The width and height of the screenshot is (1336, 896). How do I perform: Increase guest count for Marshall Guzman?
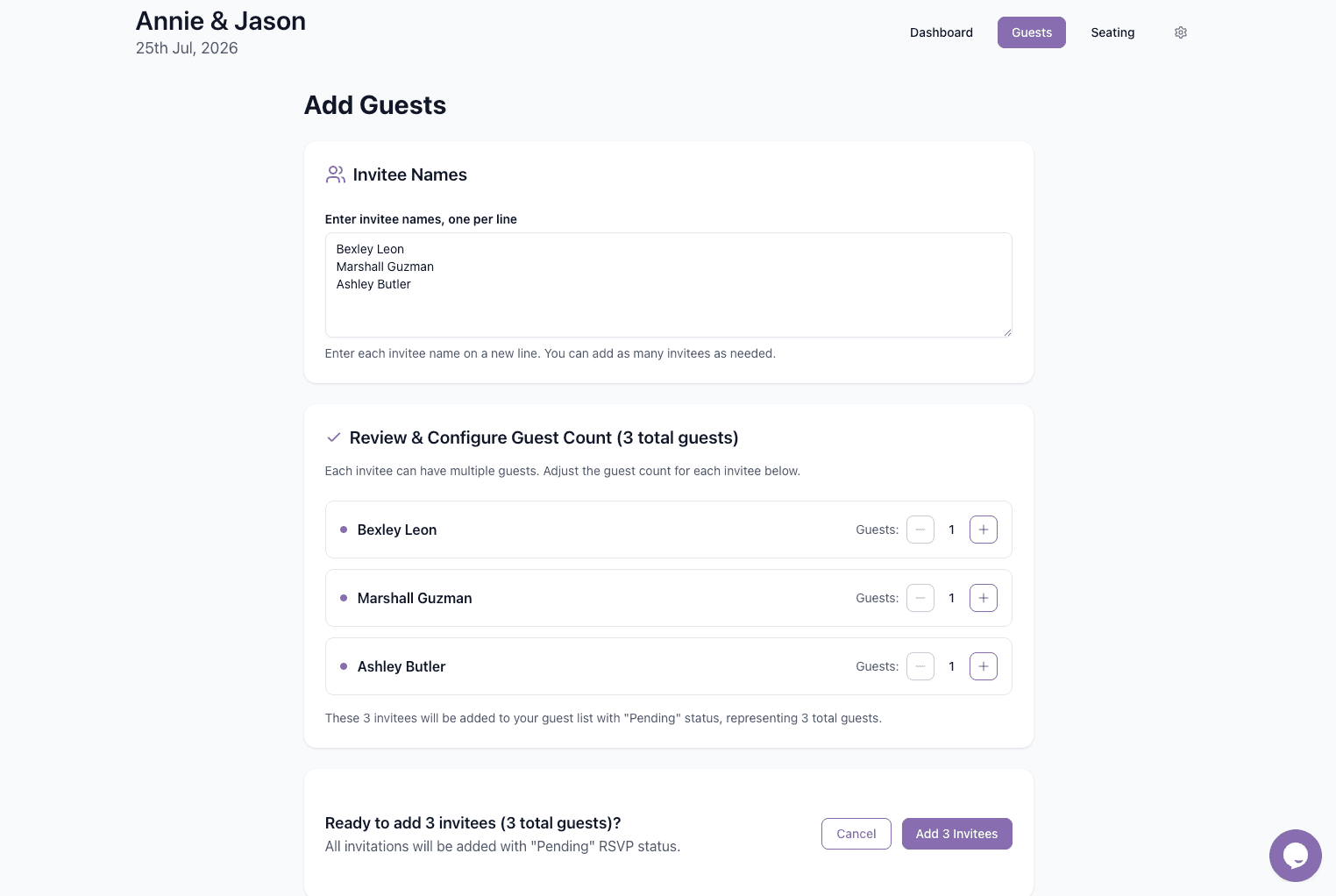coord(983,598)
